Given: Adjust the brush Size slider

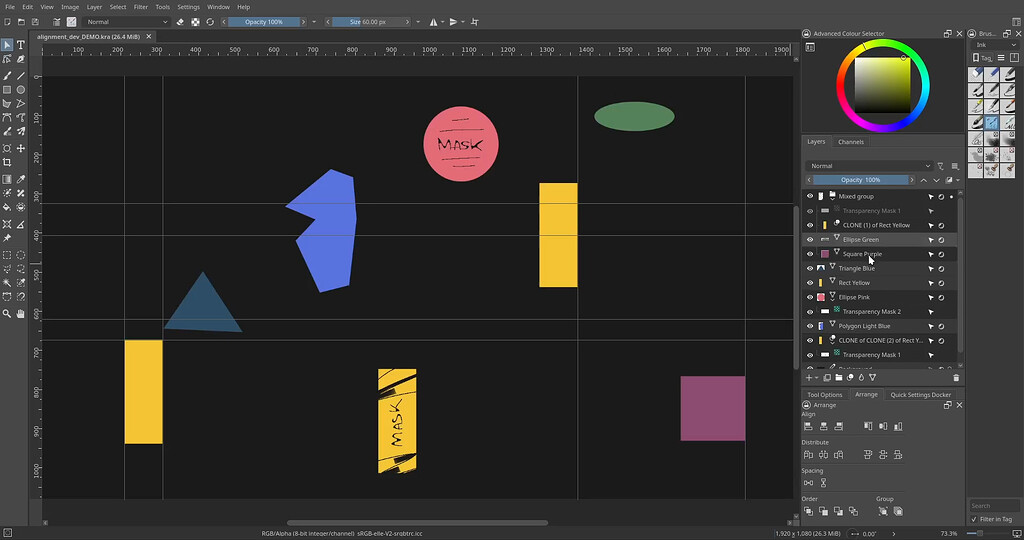Looking at the screenshot, I should pos(368,22).
